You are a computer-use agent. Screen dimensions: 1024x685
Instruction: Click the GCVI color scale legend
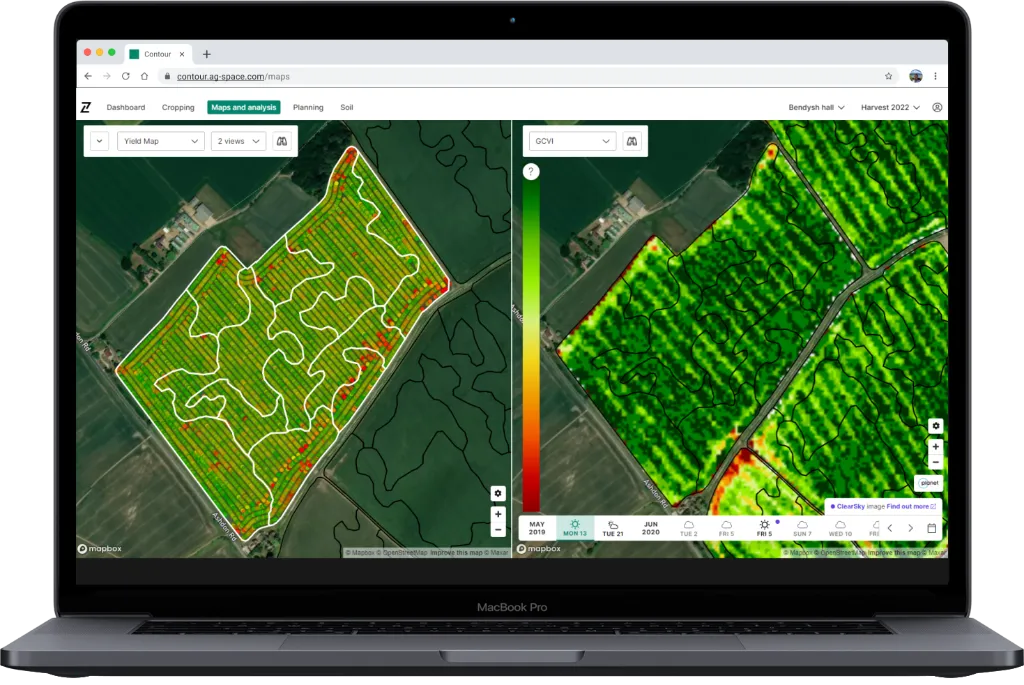pyautogui.click(x=531, y=345)
